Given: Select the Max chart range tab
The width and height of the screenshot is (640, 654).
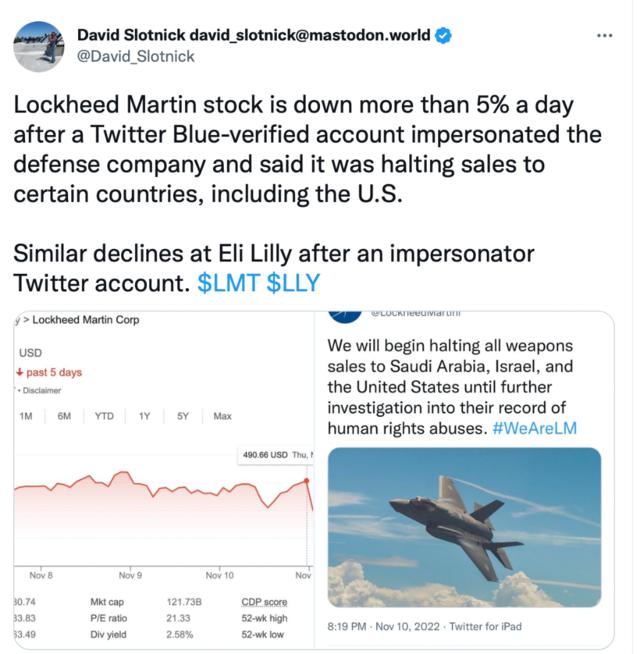Looking at the screenshot, I should (222, 416).
